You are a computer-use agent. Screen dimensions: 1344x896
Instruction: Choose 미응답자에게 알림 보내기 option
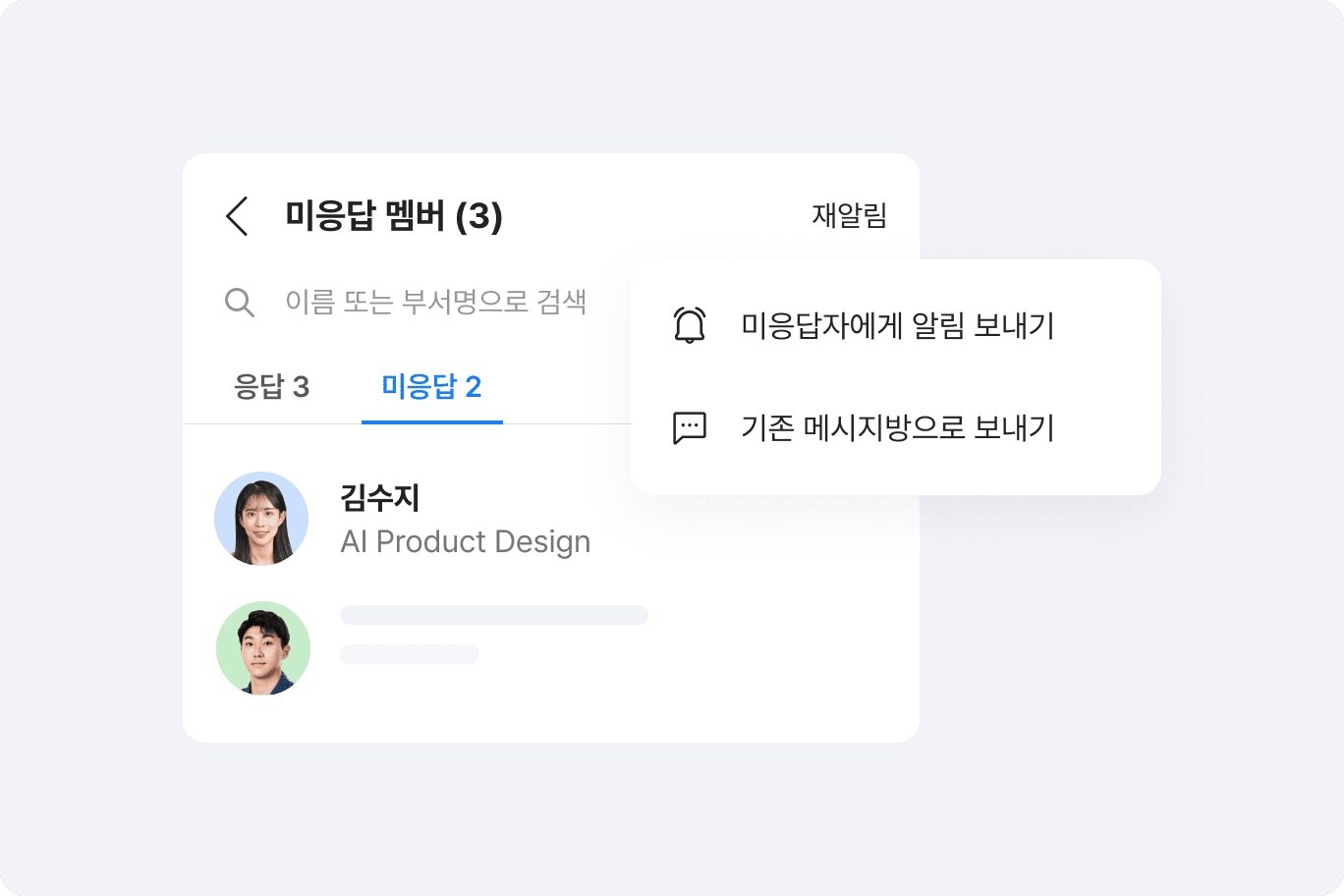click(897, 325)
